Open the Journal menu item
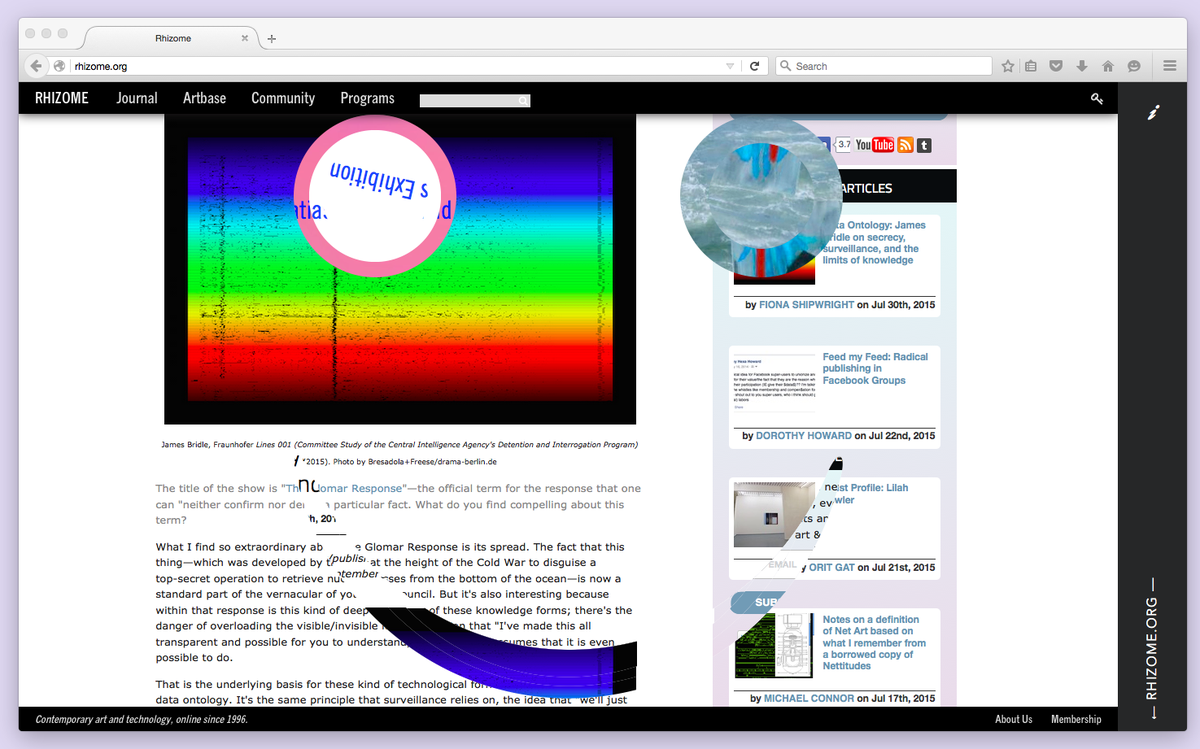Screen dimensions: 1200x749 click(x=137, y=98)
